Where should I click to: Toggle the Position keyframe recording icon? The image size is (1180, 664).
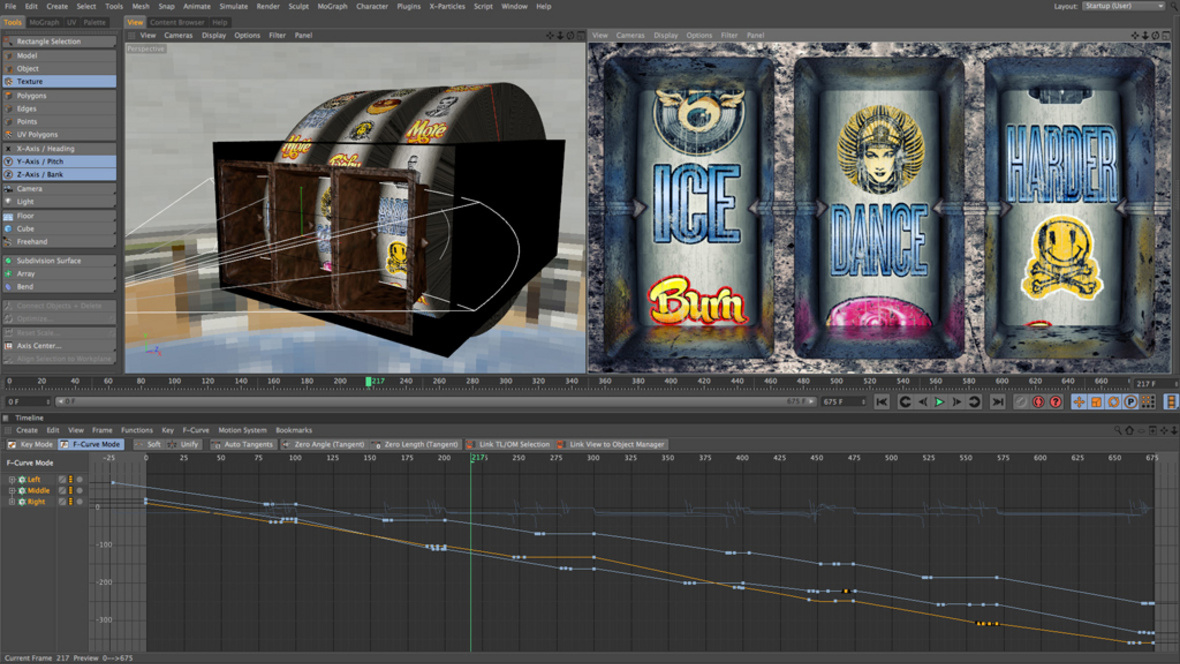(x=1079, y=402)
